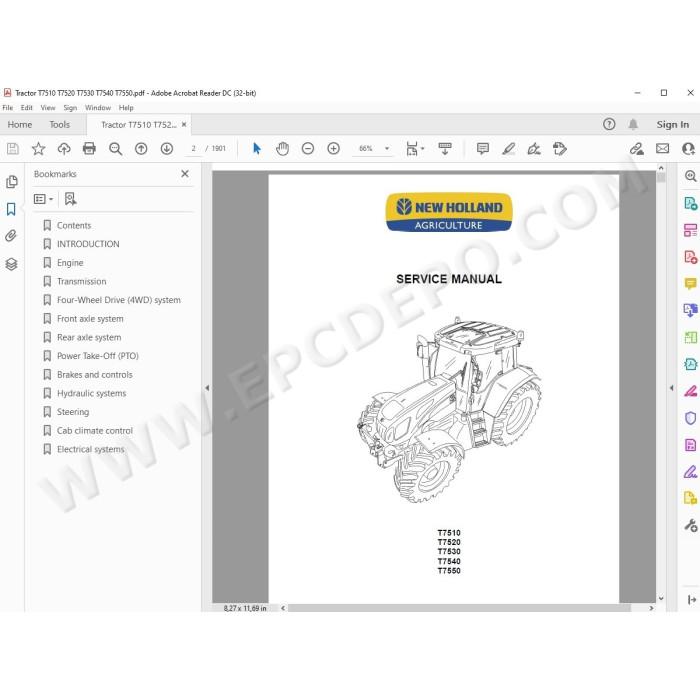Click the horizontal scrollbar

point(459,608)
